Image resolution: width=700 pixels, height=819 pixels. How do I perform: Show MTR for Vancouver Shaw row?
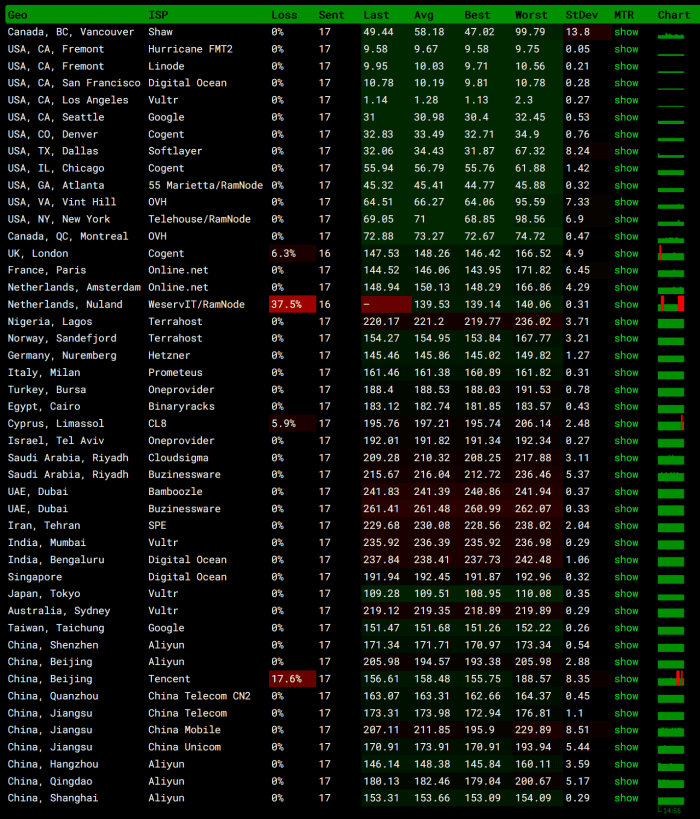pyautogui.click(x=626, y=32)
